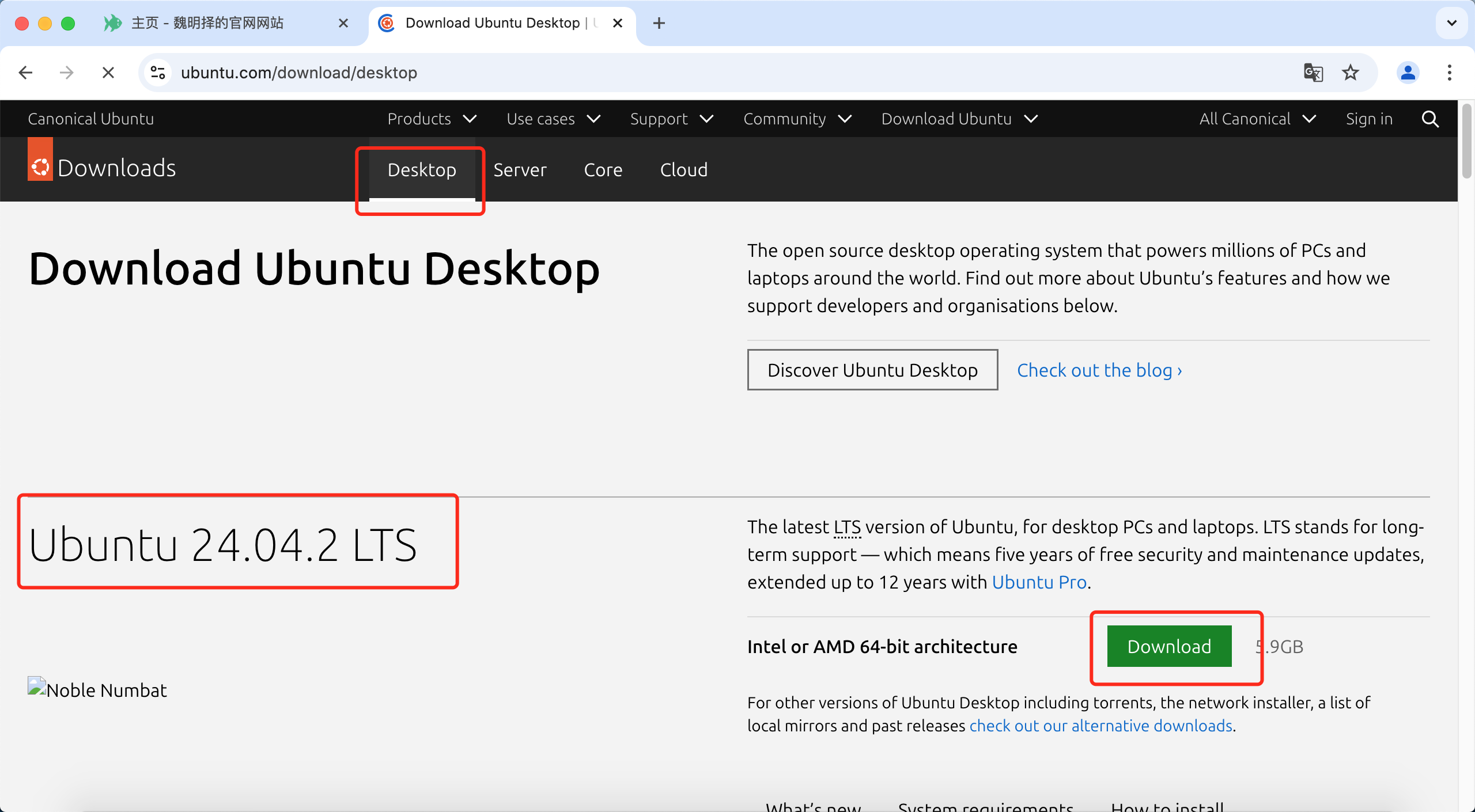1475x812 pixels.
Task: Open the Chrome profile avatar
Action: (1408, 73)
